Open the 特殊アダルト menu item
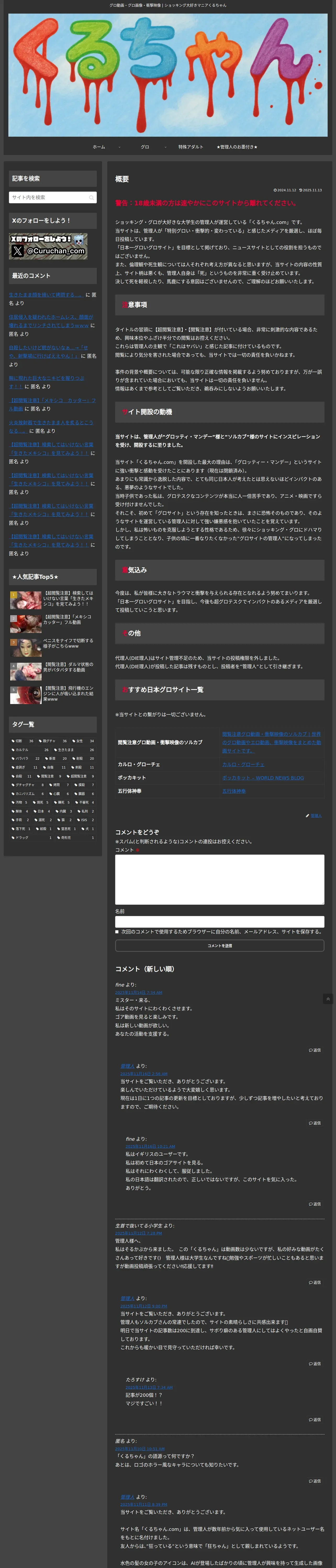The image size is (336, 1568). (191, 147)
